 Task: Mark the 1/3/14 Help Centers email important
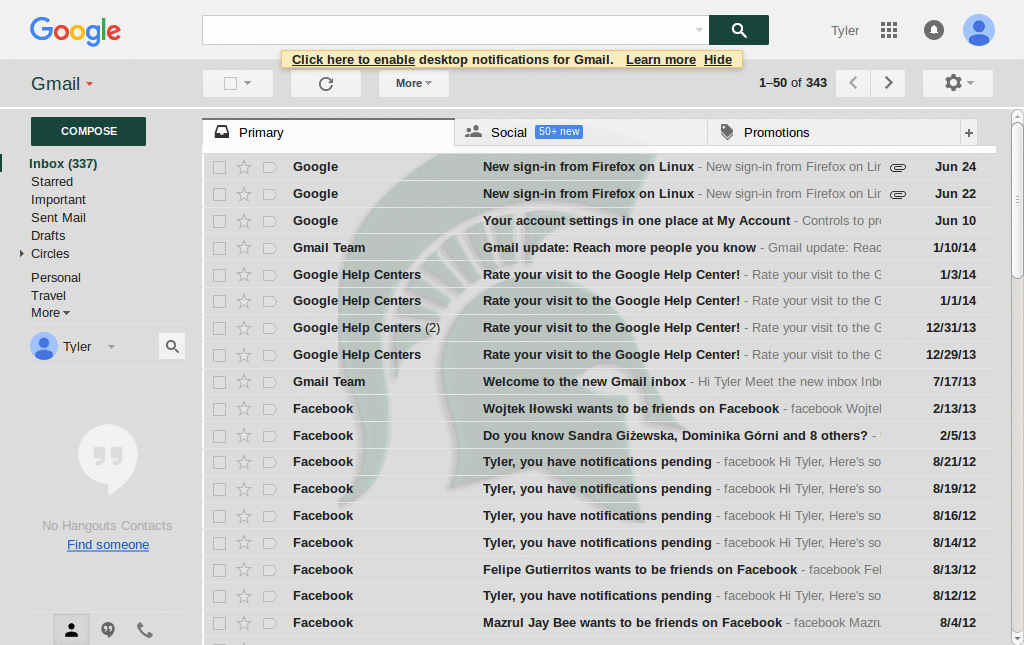[269, 275]
